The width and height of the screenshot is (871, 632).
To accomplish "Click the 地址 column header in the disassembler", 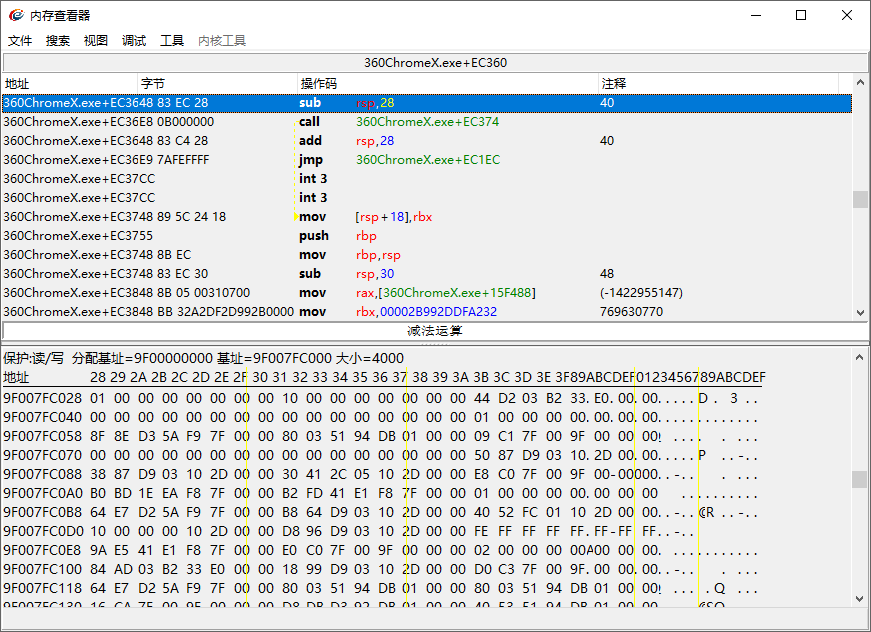I will (70, 84).
